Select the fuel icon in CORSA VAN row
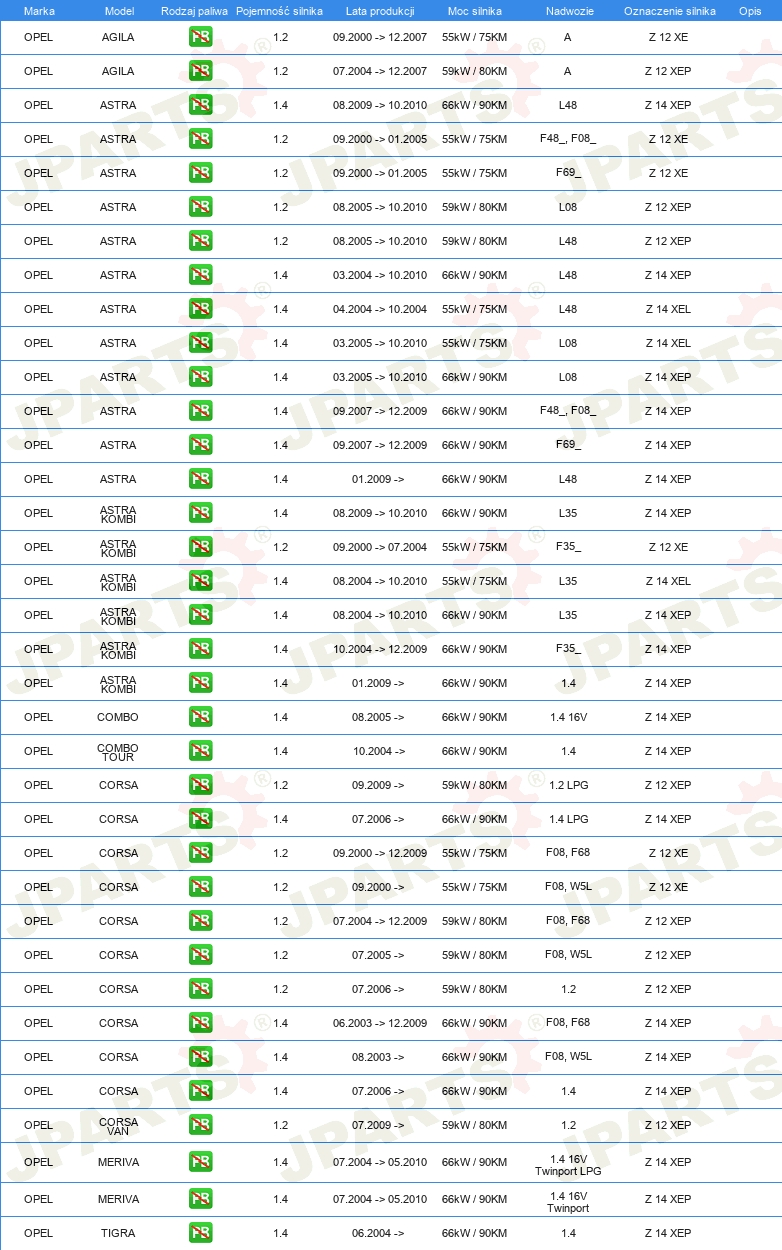This screenshot has height=1250, width=782. pos(200,1125)
